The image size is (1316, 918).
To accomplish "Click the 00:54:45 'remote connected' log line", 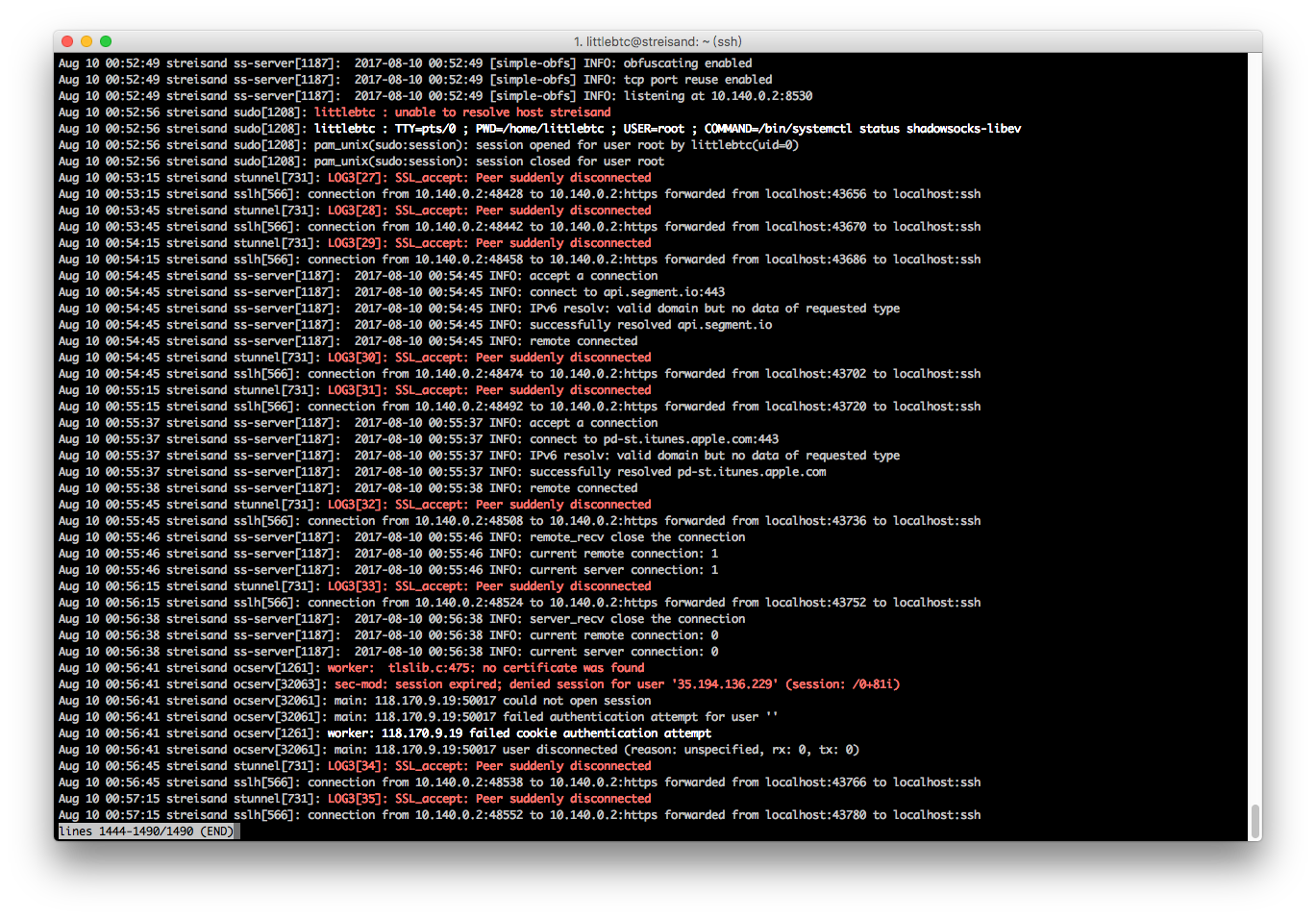I will [x=348, y=341].
